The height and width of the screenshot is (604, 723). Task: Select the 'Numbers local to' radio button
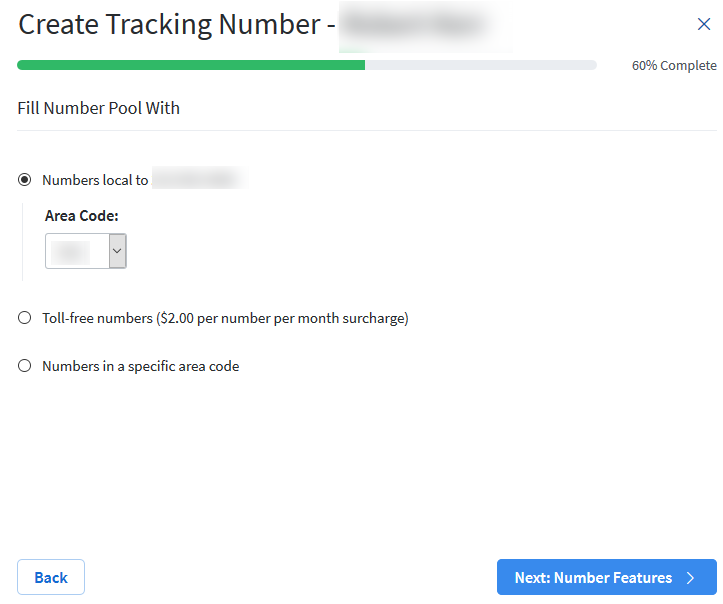point(25,180)
